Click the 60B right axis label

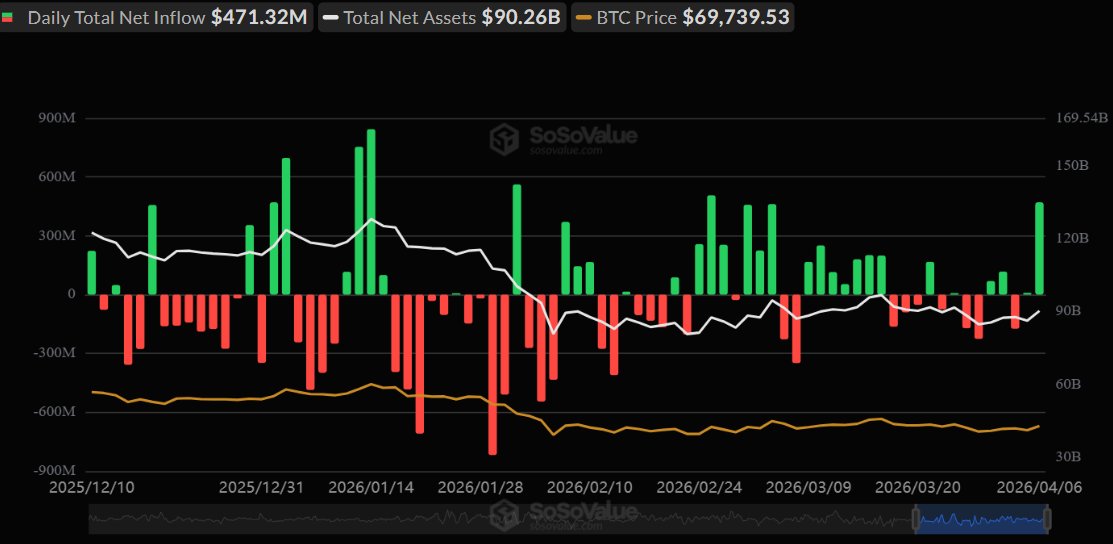[x=1068, y=384]
